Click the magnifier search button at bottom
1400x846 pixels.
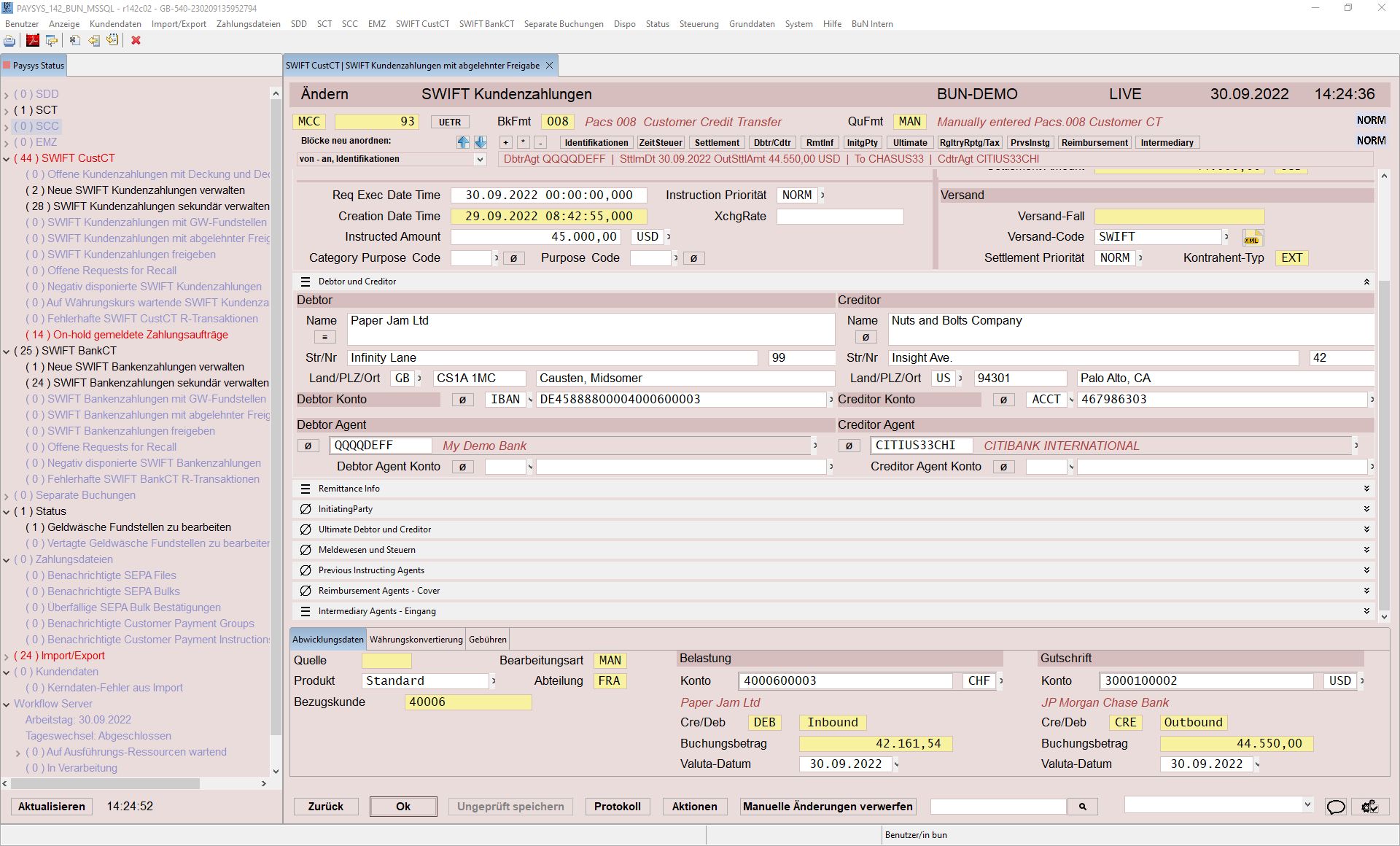pos(1083,807)
